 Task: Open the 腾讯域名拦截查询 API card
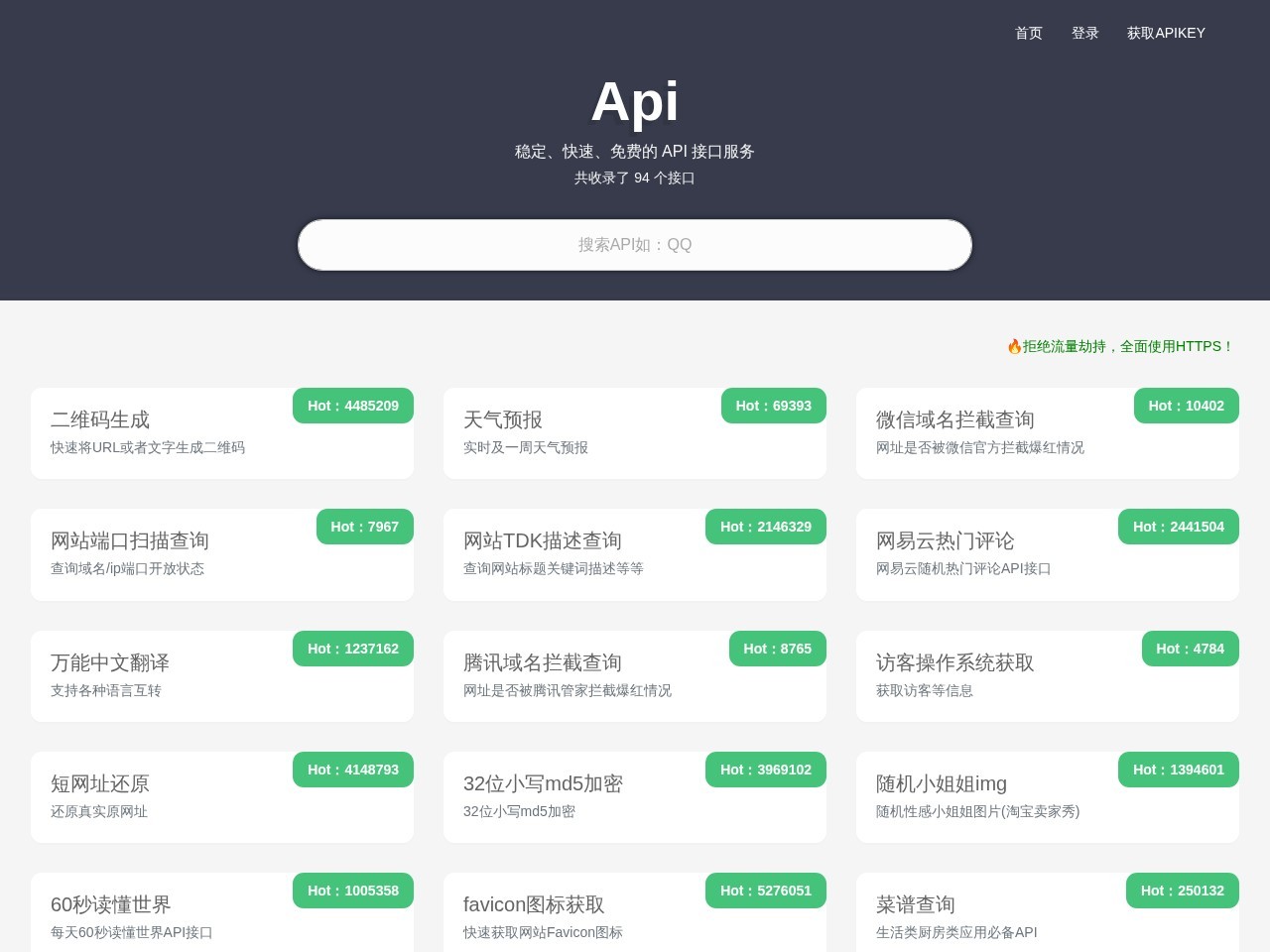635,675
